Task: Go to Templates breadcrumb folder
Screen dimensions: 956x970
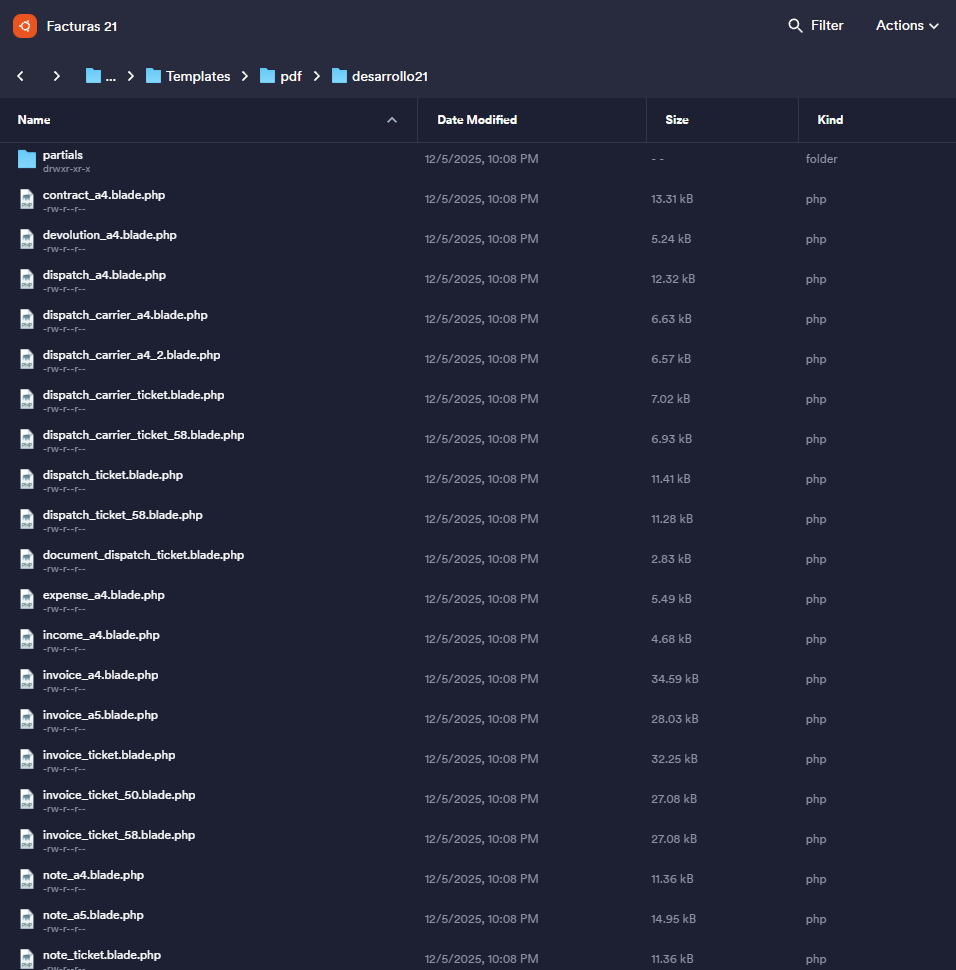Action: 197,76
